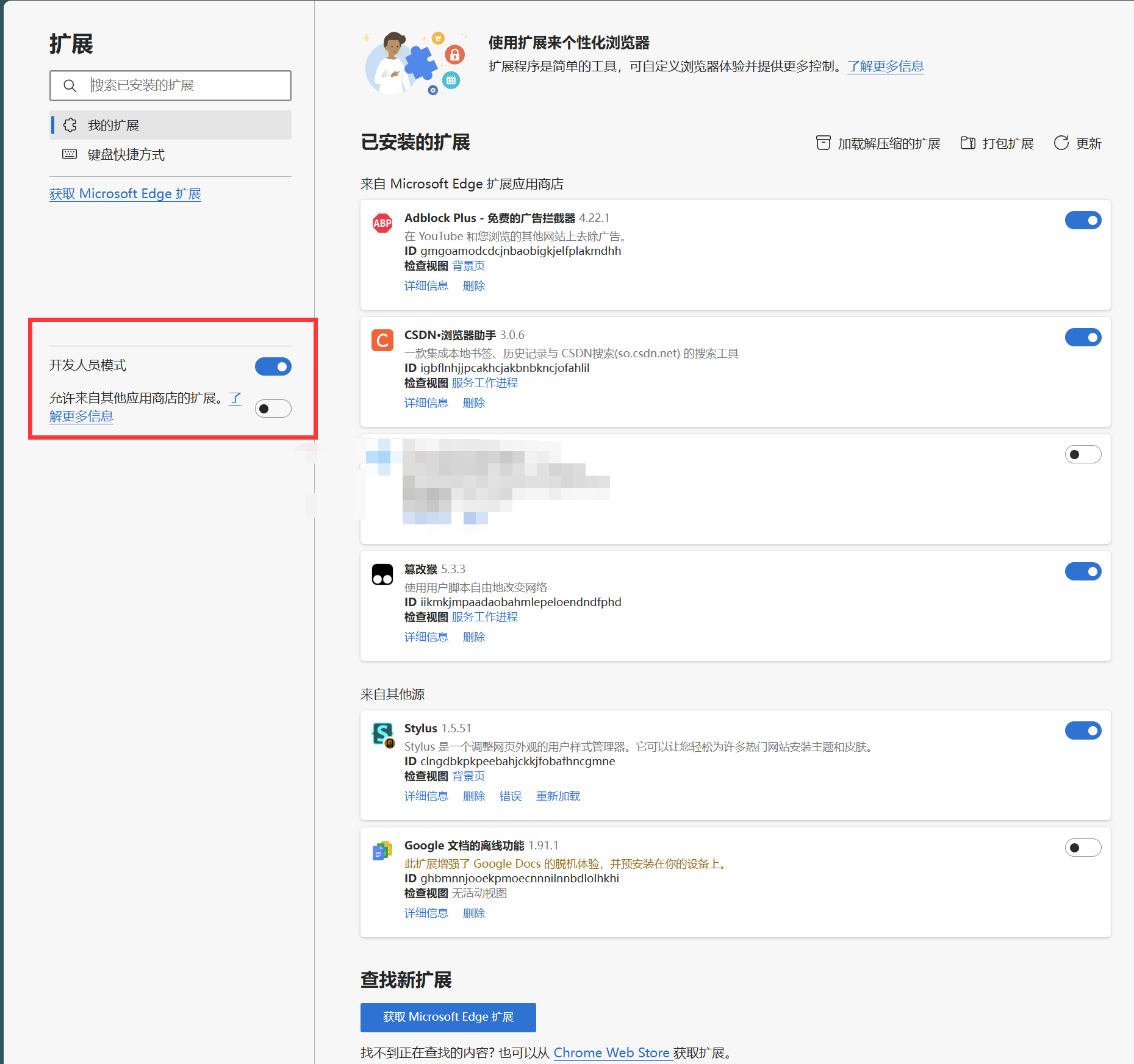Click the 更新 button
Viewport: 1134px width, 1064px height.
(x=1078, y=143)
